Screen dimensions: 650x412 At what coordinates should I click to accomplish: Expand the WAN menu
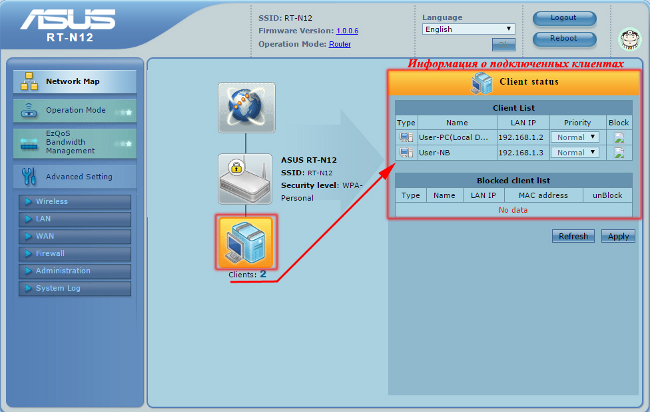(75, 236)
